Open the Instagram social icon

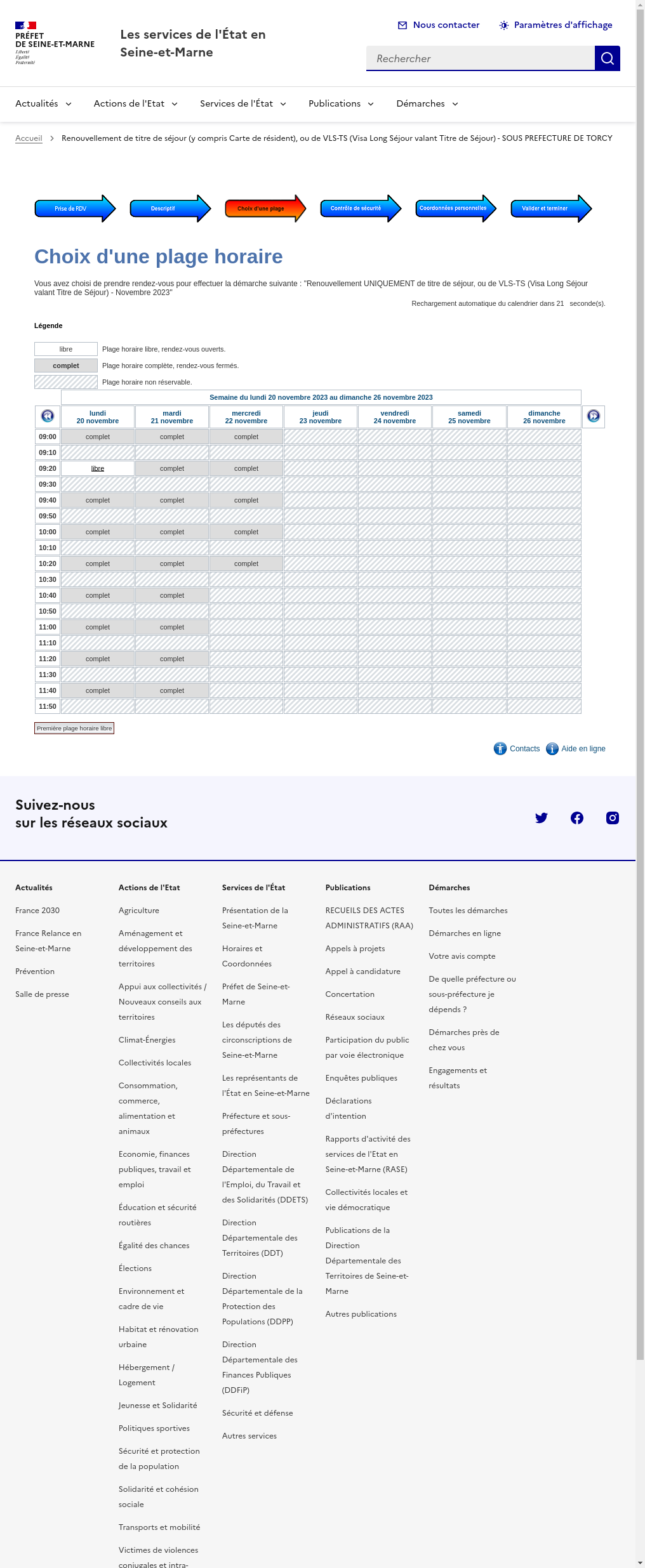[613, 818]
